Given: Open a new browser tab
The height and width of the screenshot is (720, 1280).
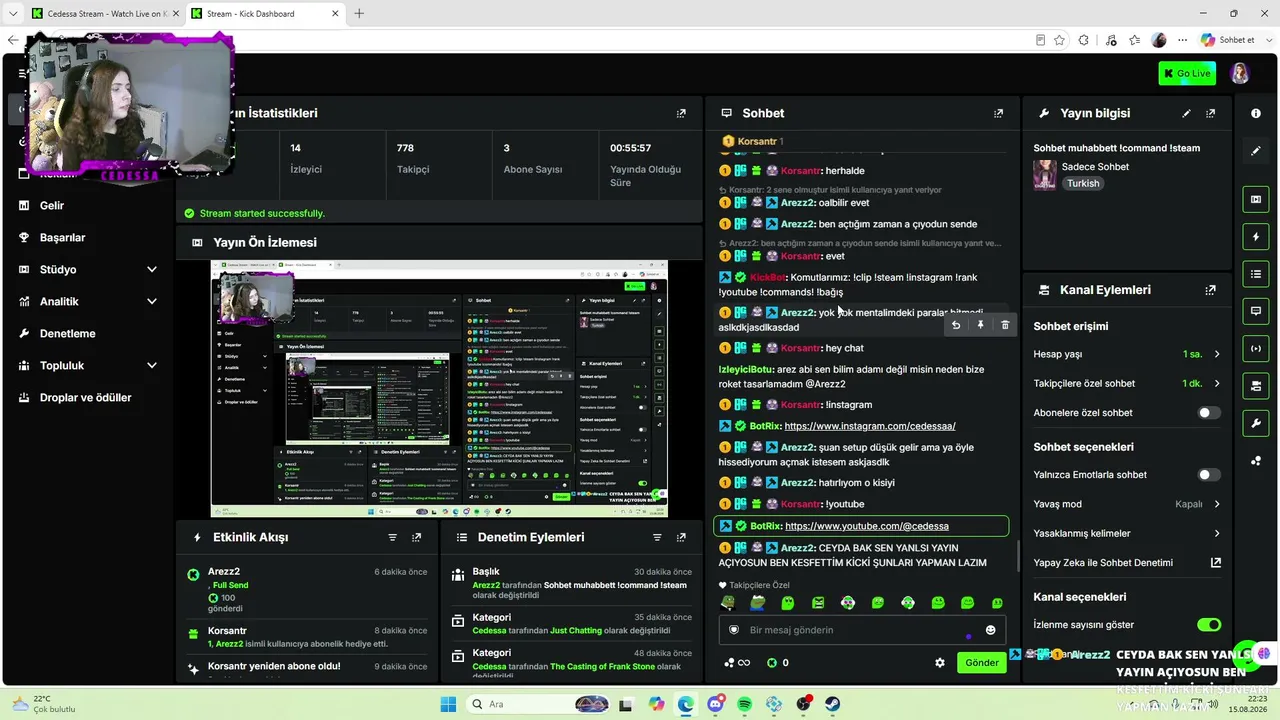Looking at the screenshot, I should click(359, 14).
